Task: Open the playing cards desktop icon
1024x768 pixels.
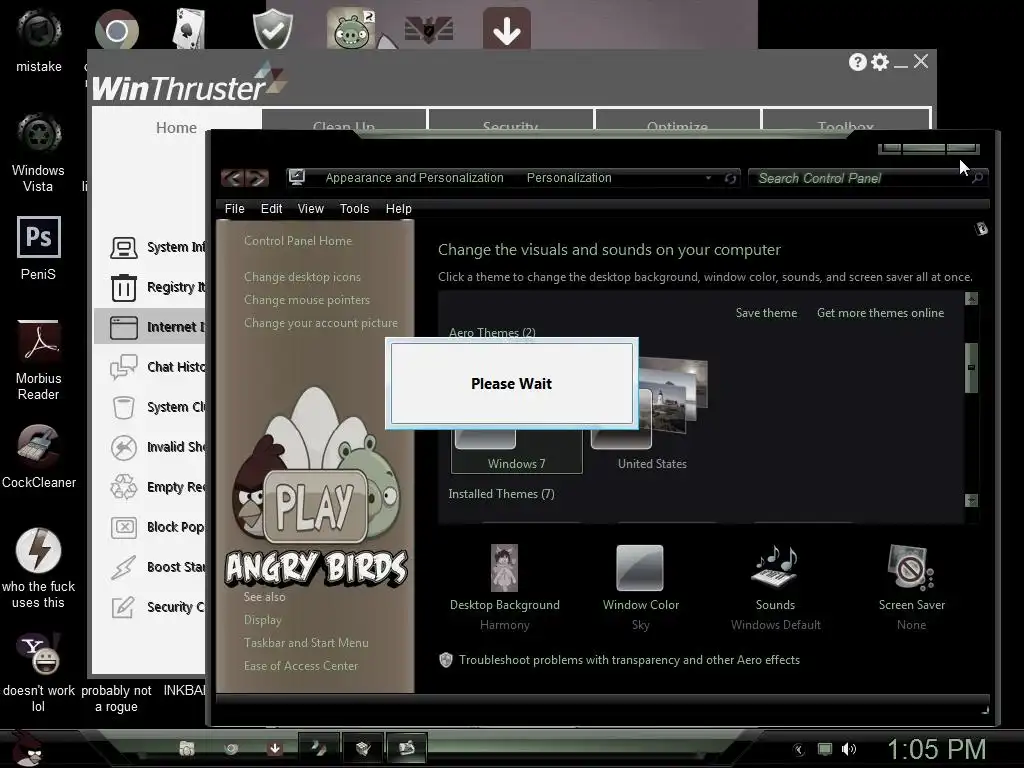Action: 188,29
